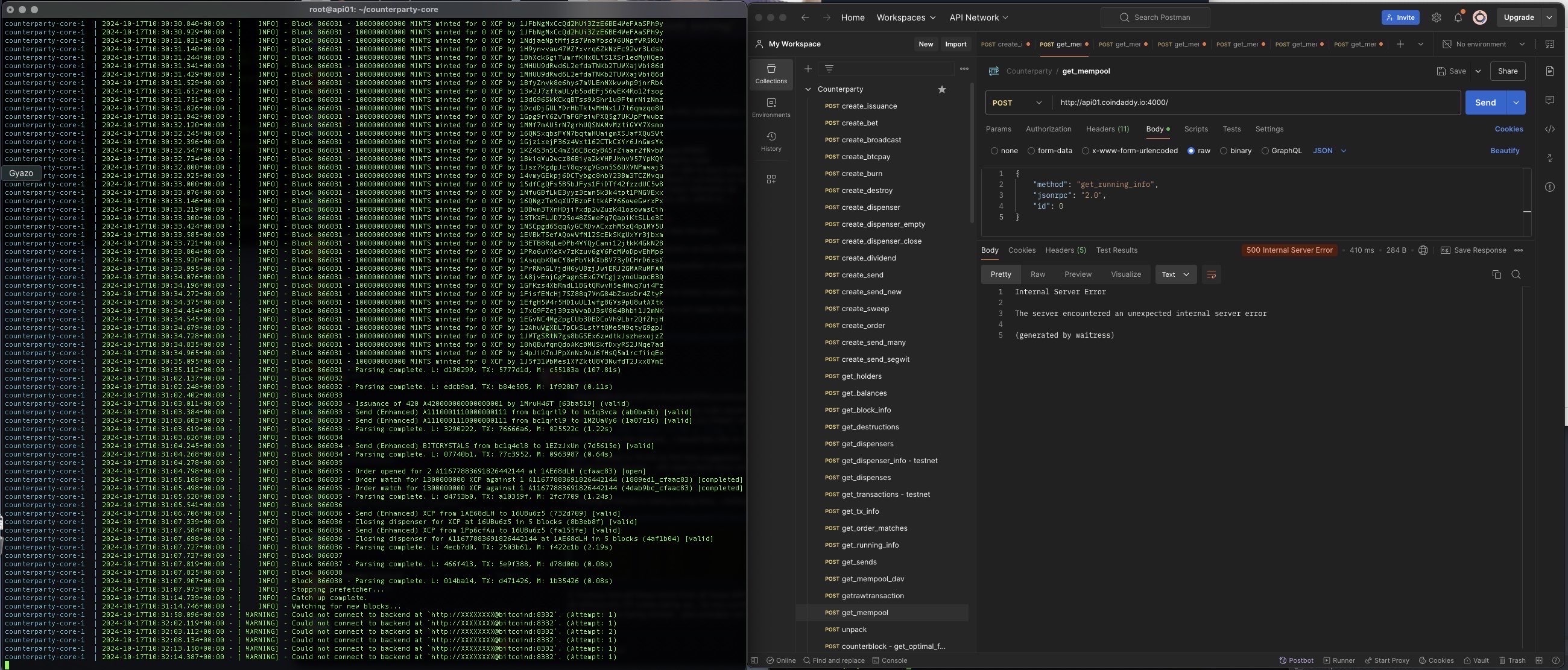This screenshot has width=1568, height=670.
Task: Click the Beautify link
Action: coord(1504,151)
